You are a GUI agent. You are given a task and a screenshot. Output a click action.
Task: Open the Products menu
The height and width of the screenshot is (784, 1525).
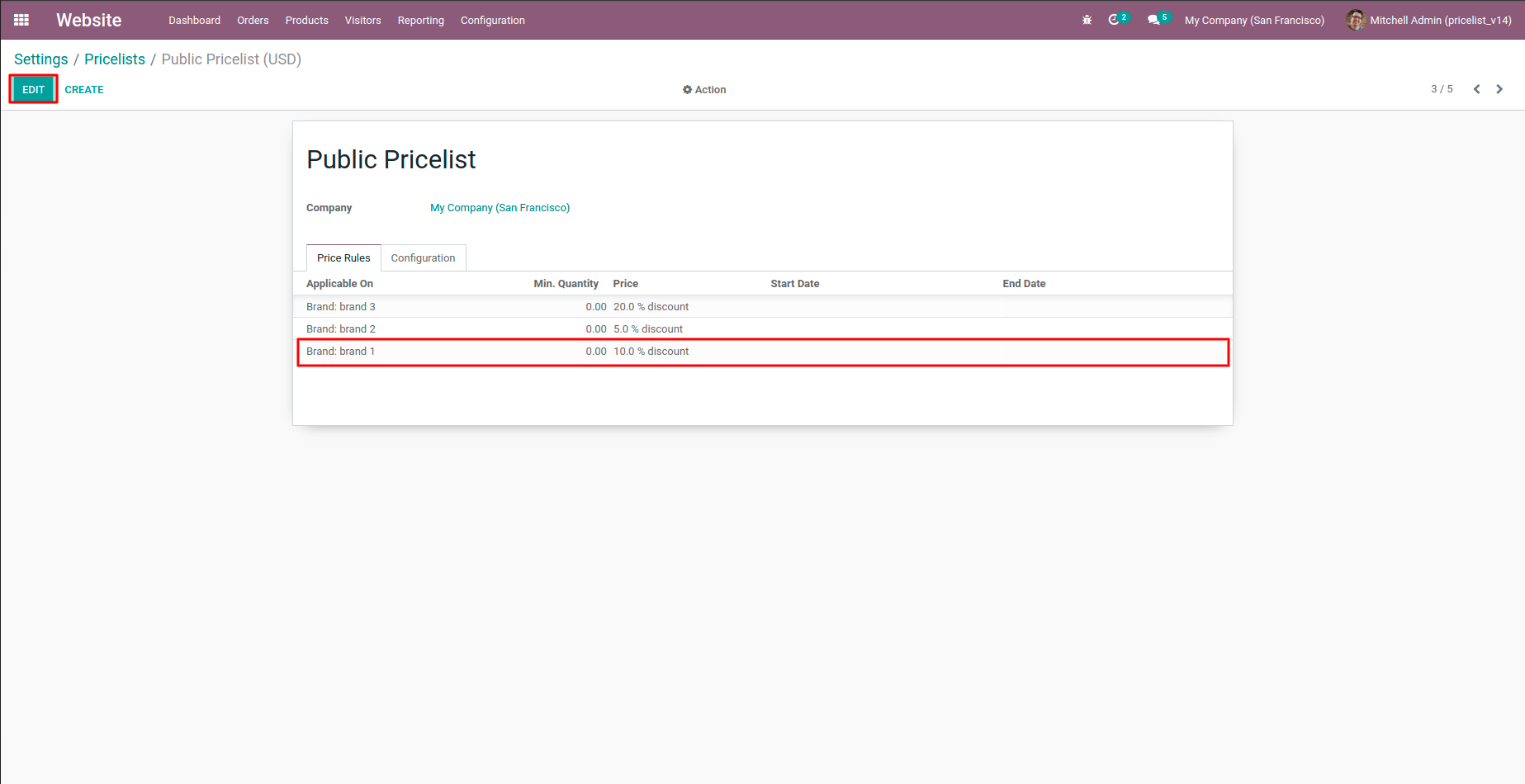pos(306,20)
